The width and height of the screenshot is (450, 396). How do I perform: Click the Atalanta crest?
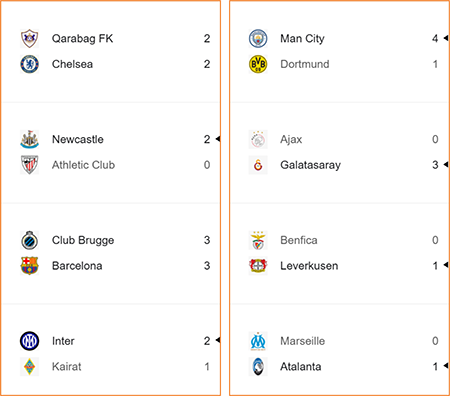pyautogui.click(x=258, y=367)
